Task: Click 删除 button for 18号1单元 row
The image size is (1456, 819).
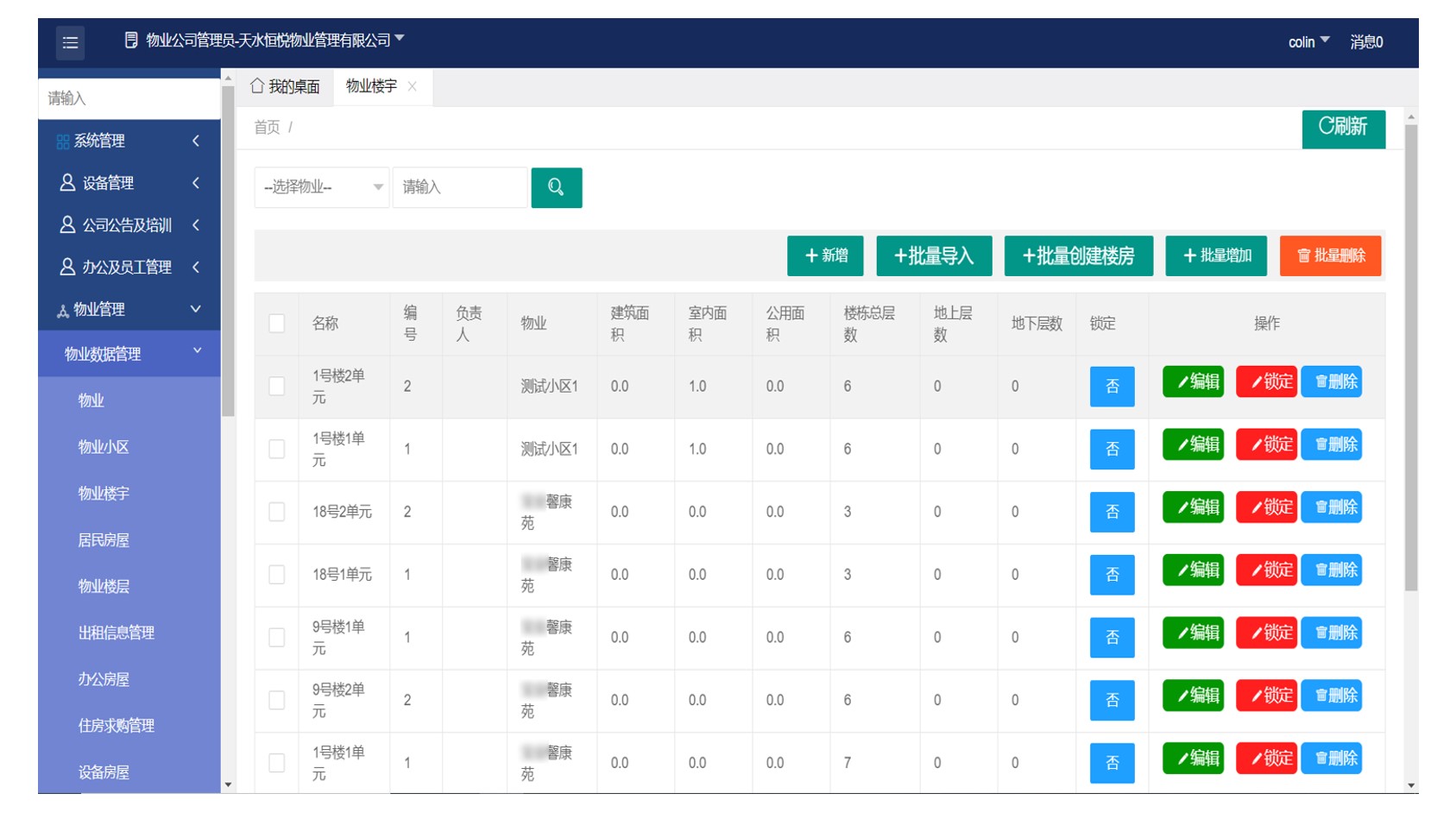Action: (1331, 570)
